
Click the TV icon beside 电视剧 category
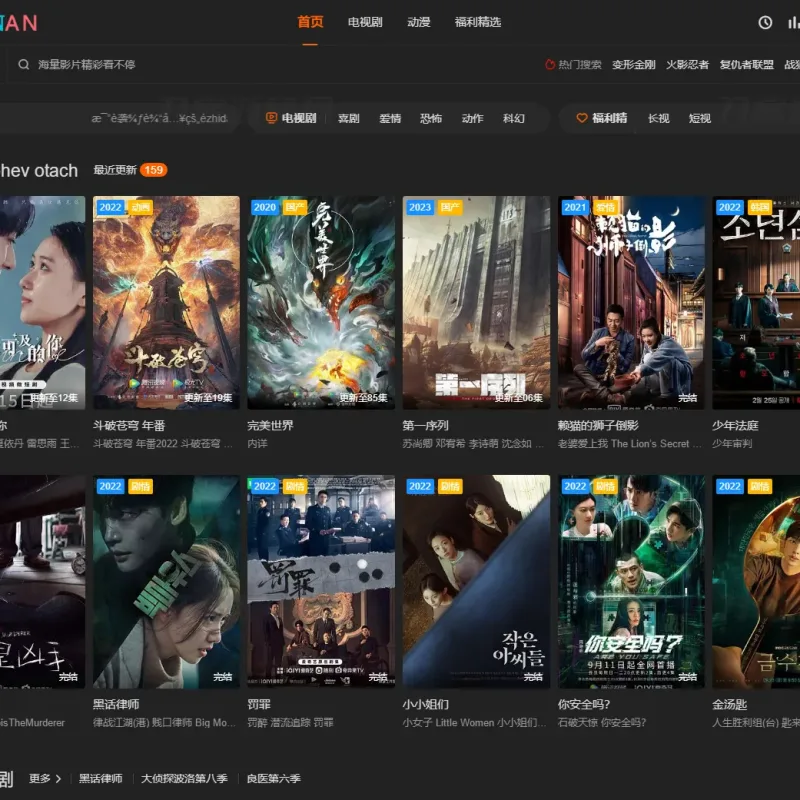(x=271, y=118)
